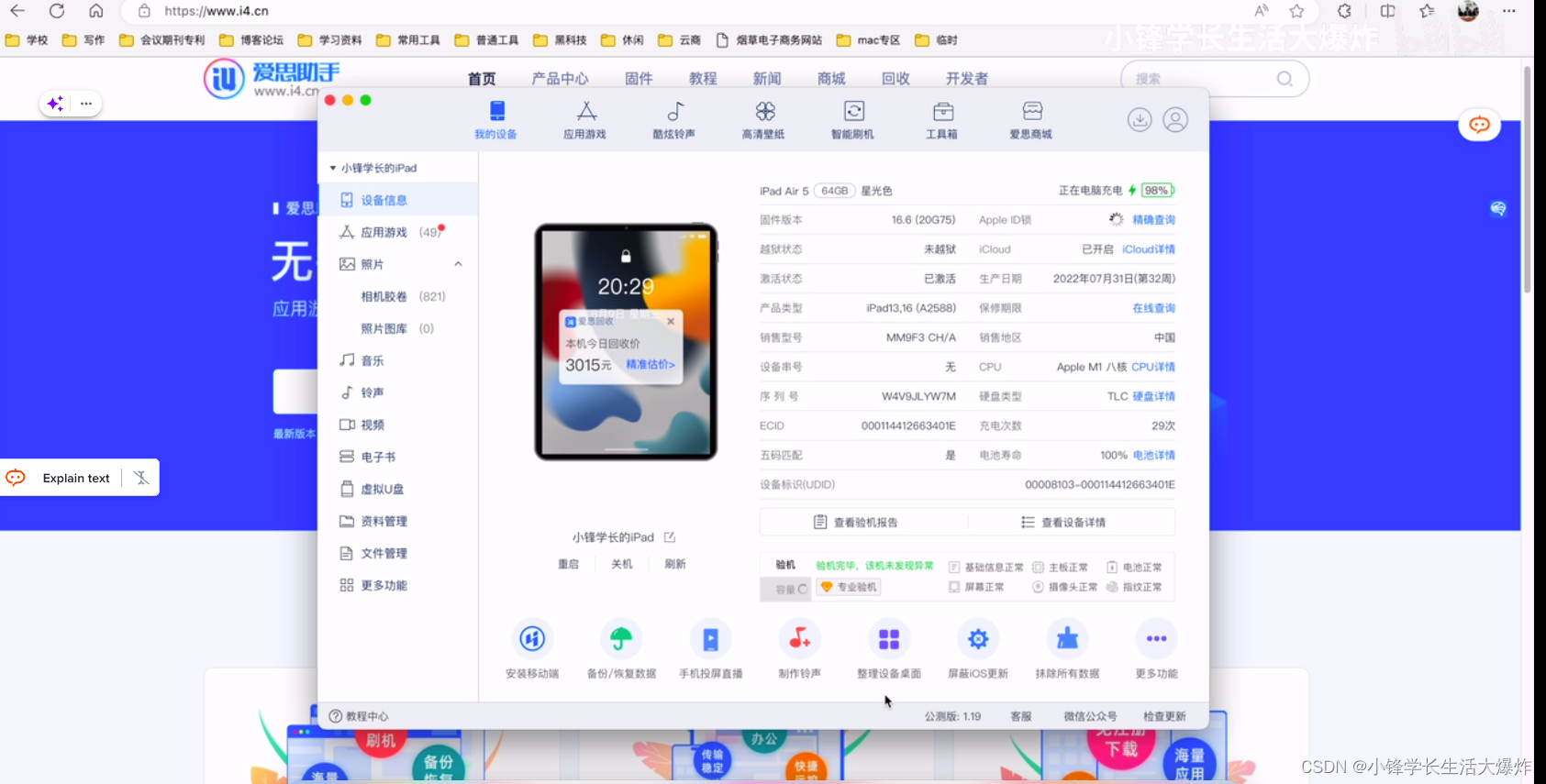
Task: Select 电子书 in the sidebar
Action: pyautogui.click(x=397, y=457)
